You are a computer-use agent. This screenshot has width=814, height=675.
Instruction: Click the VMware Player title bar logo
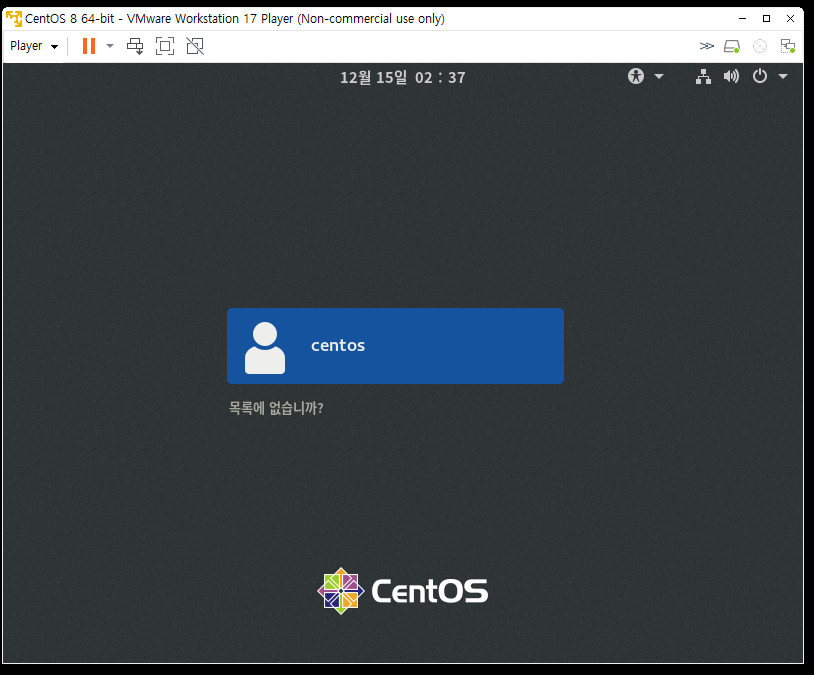click(14, 19)
